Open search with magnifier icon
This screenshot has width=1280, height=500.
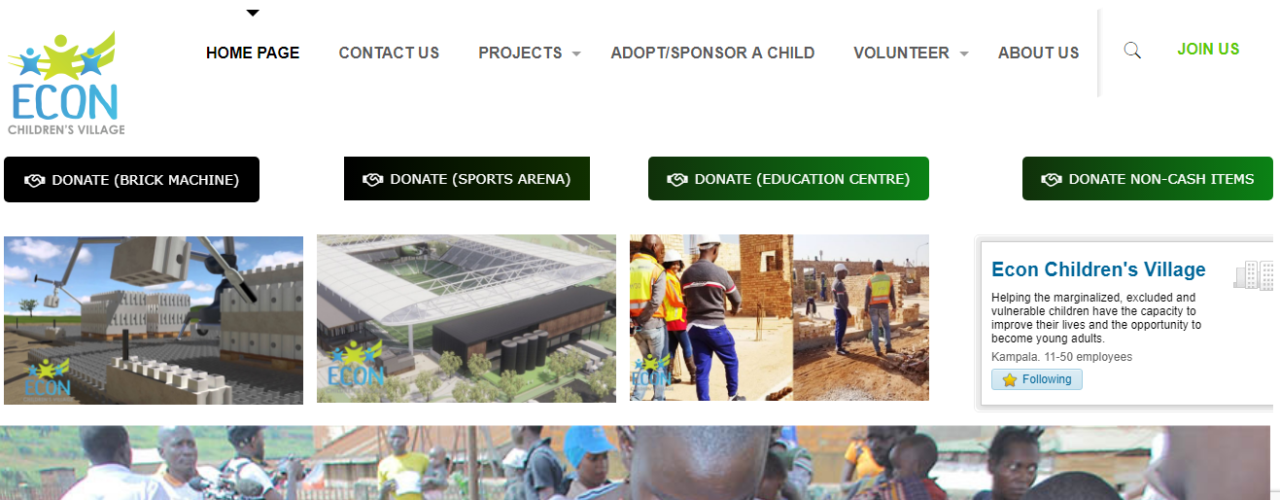pos(1132,50)
